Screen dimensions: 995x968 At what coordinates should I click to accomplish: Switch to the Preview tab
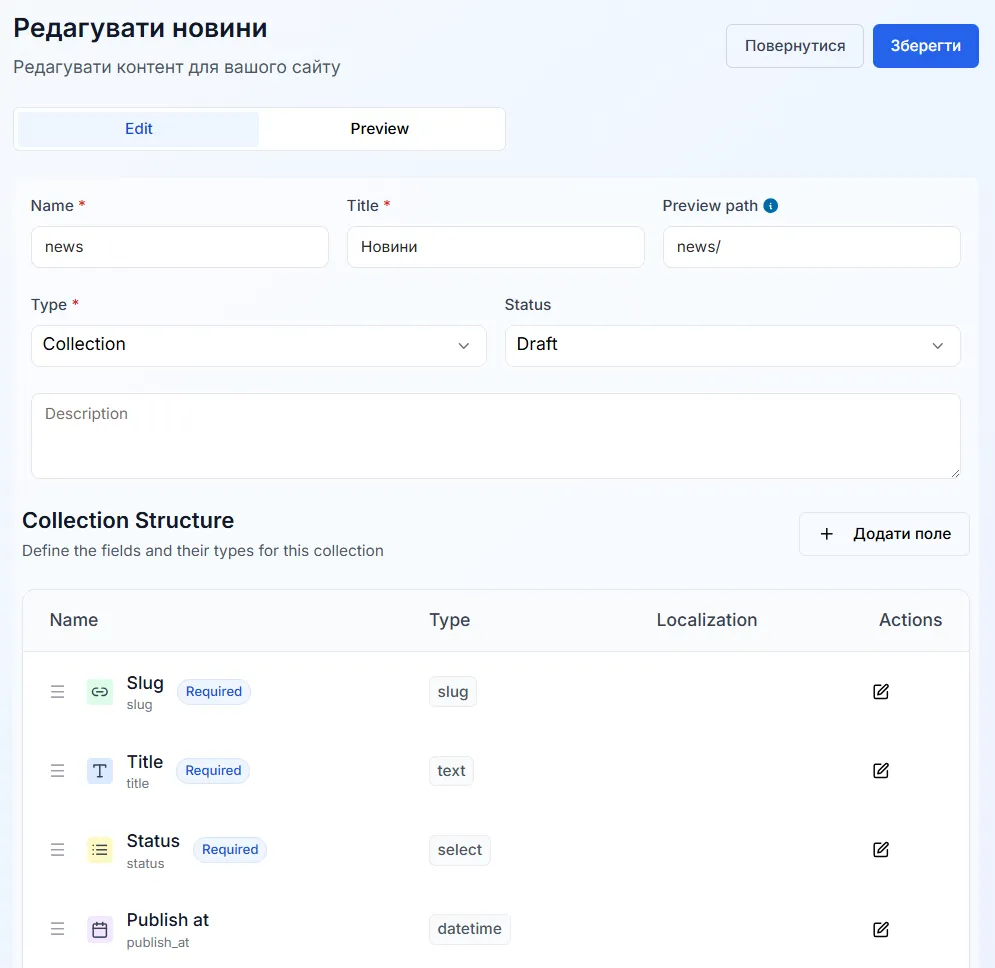pyautogui.click(x=379, y=129)
